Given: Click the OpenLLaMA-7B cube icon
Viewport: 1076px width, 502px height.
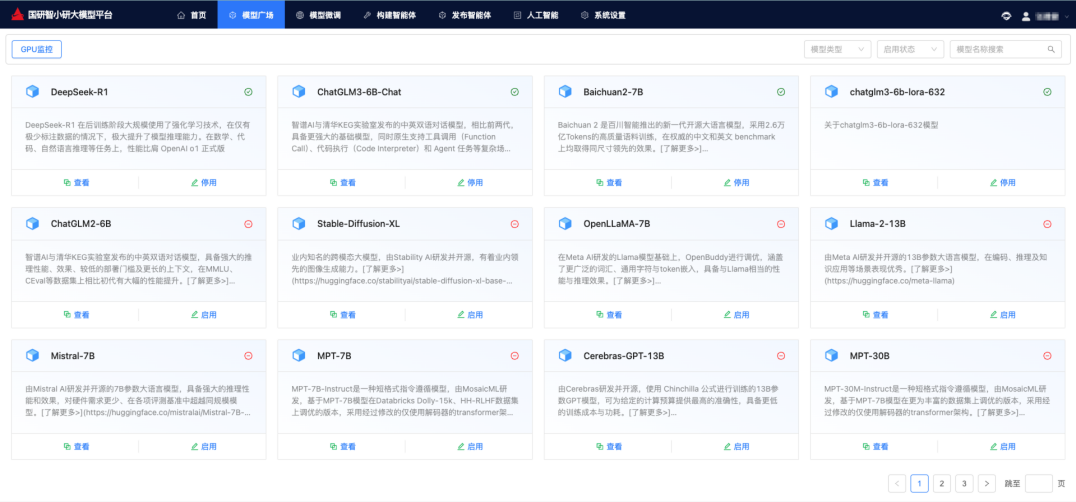Looking at the screenshot, I should [x=565, y=224].
